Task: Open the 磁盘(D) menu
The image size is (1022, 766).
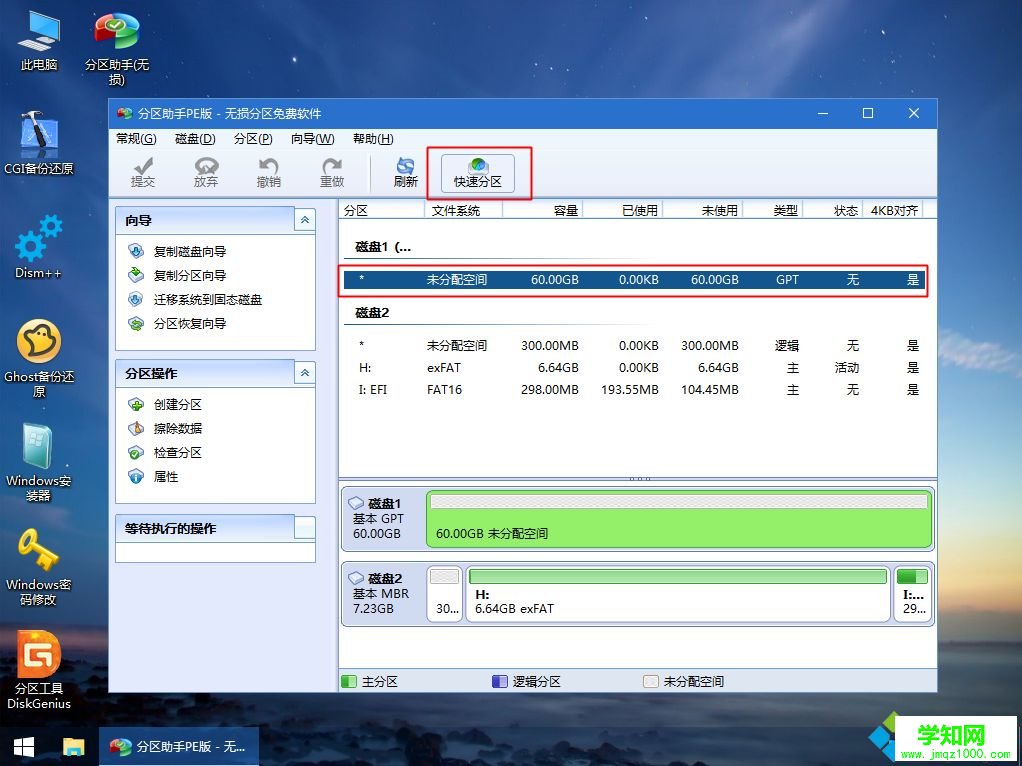Action: pyautogui.click(x=195, y=139)
